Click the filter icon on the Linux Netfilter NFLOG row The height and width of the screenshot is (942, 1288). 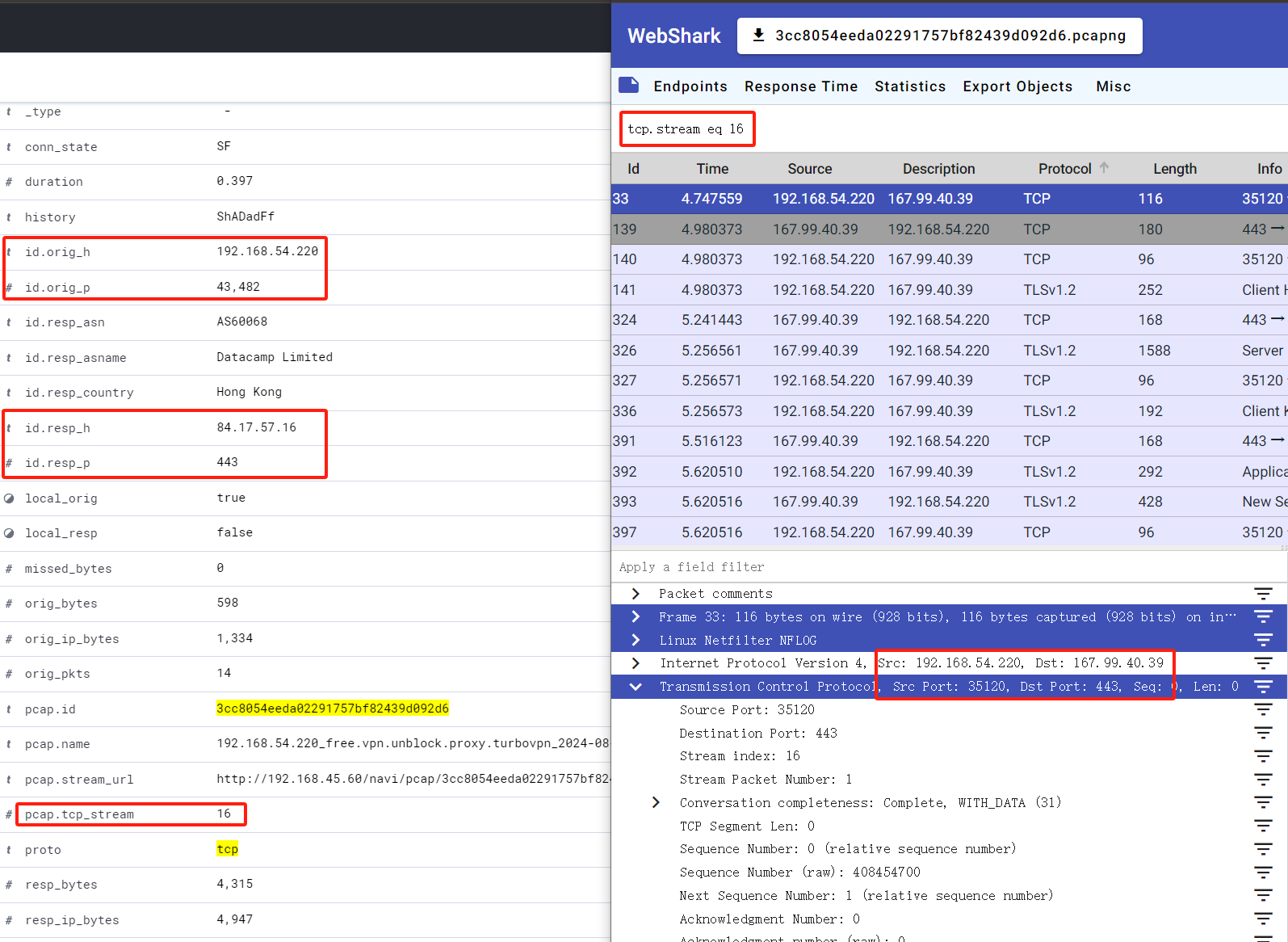tap(1263, 641)
